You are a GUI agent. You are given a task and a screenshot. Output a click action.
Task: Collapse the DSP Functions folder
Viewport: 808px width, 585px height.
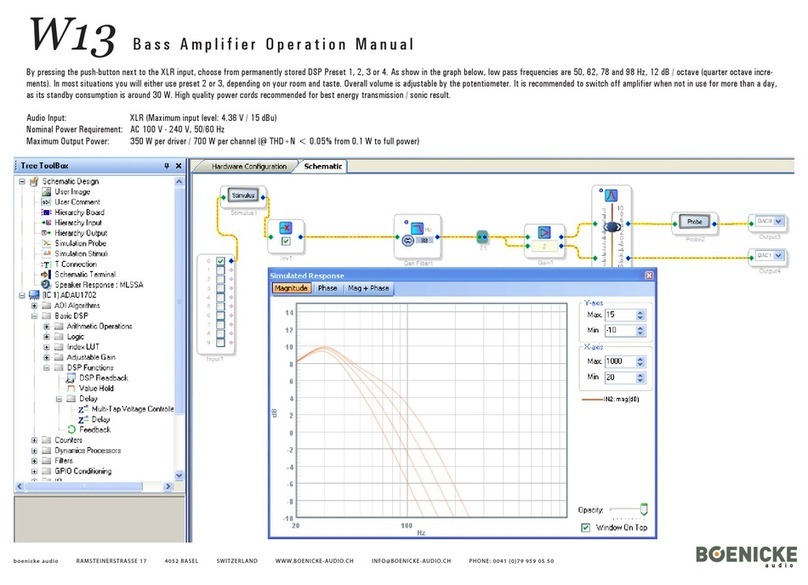coord(47,367)
